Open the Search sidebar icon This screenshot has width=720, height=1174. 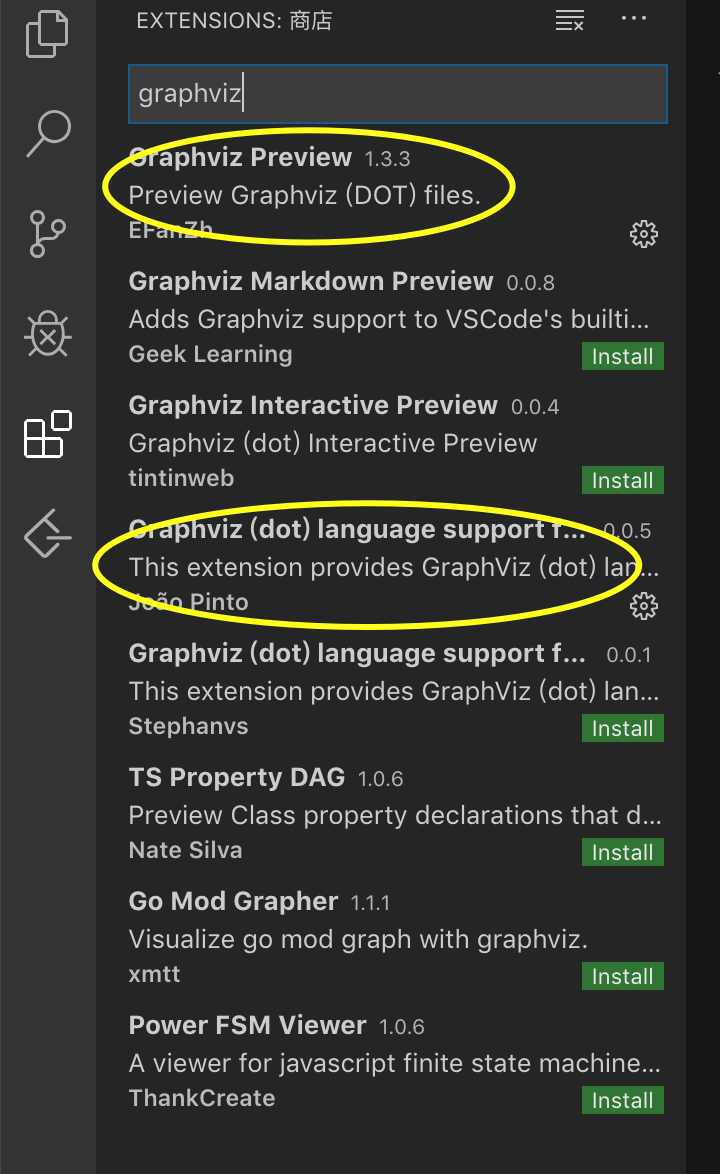46,131
